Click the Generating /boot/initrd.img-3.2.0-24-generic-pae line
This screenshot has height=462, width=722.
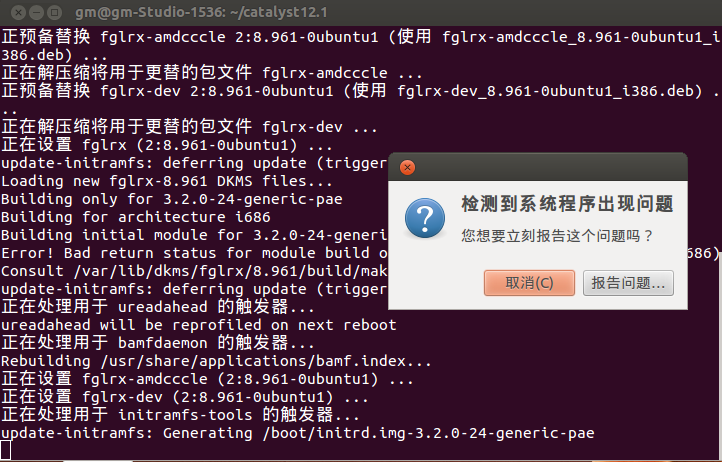297,433
